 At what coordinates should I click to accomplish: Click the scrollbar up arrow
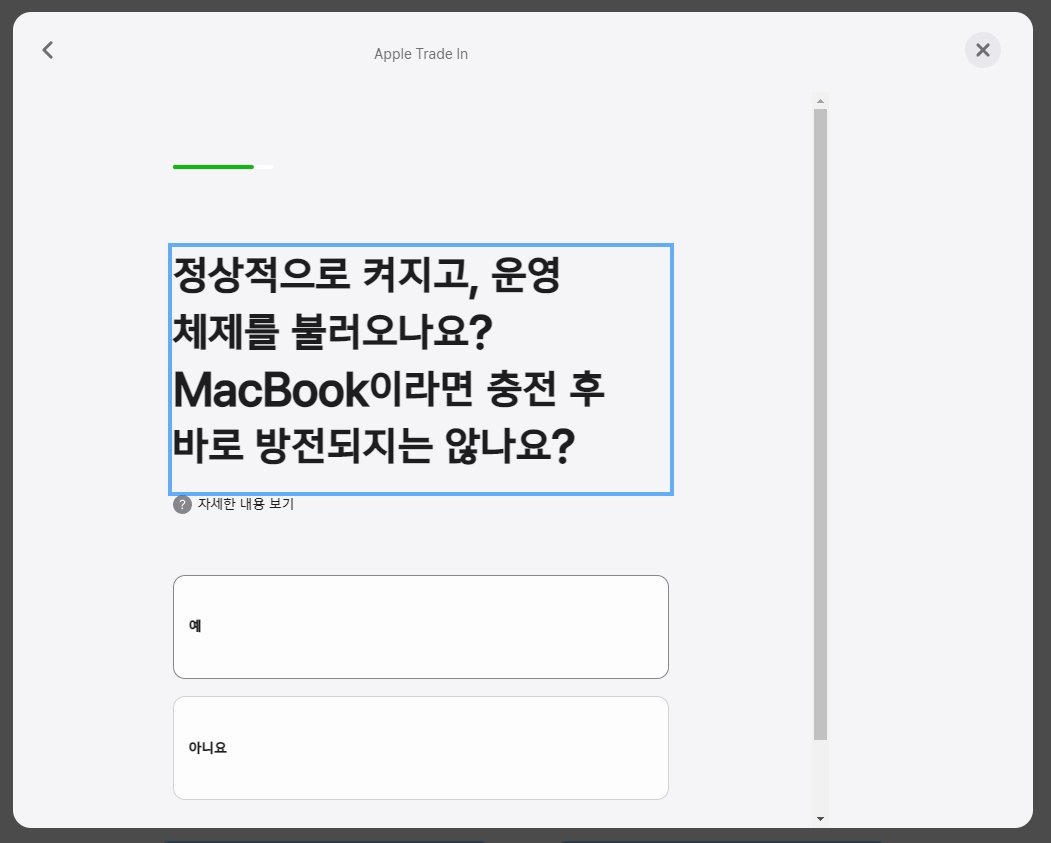[x=820, y=101]
